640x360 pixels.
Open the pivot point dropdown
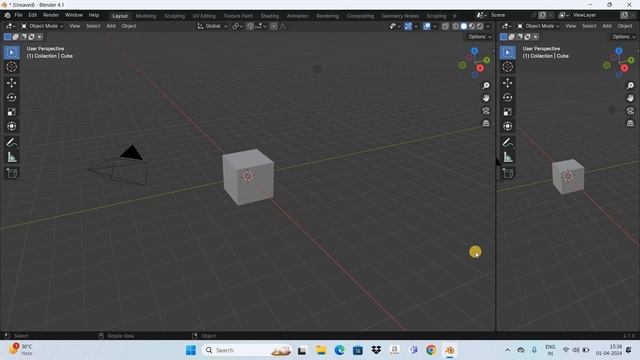(237, 26)
